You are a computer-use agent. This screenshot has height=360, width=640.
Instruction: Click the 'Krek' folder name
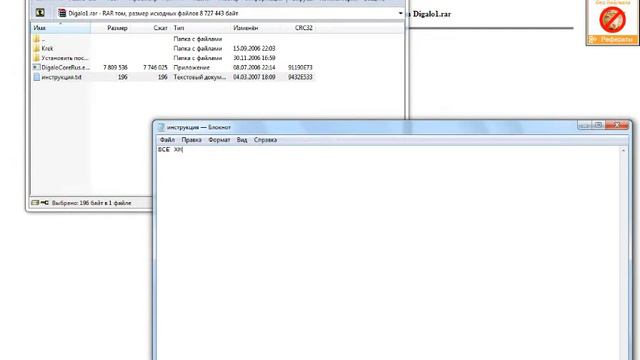tap(47, 48)
